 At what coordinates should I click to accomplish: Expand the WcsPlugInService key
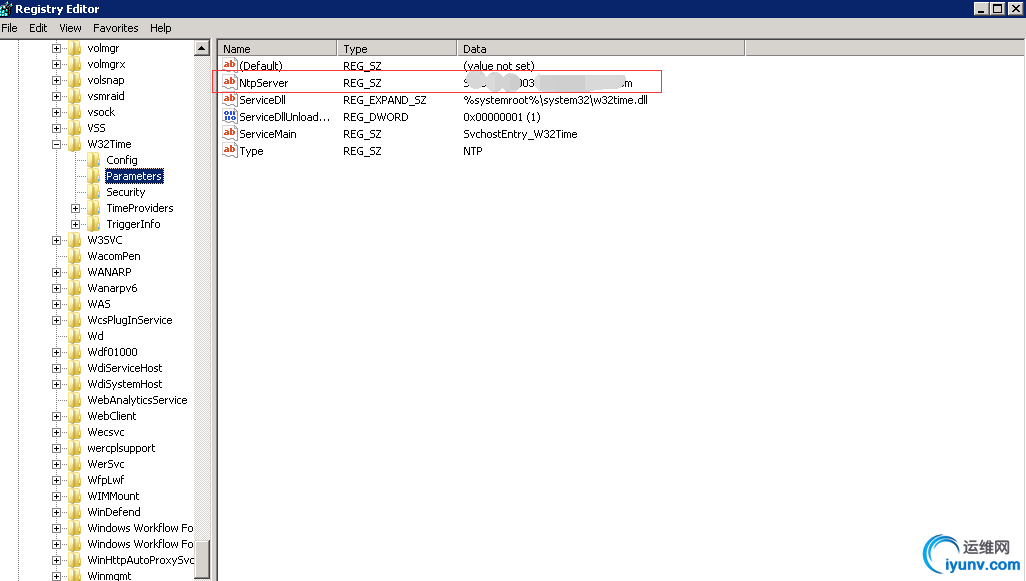coord(56,321)
